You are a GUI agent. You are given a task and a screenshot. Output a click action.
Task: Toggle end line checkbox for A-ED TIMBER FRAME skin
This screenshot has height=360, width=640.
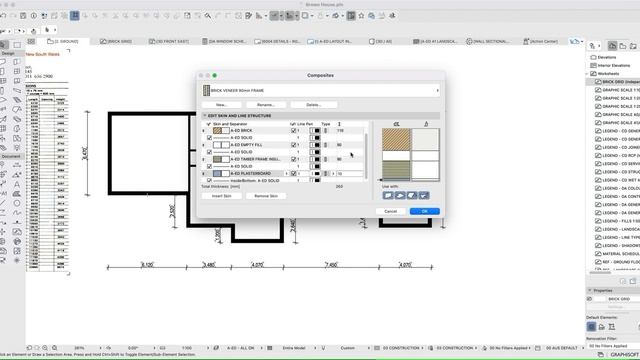(x=293, y=159)
